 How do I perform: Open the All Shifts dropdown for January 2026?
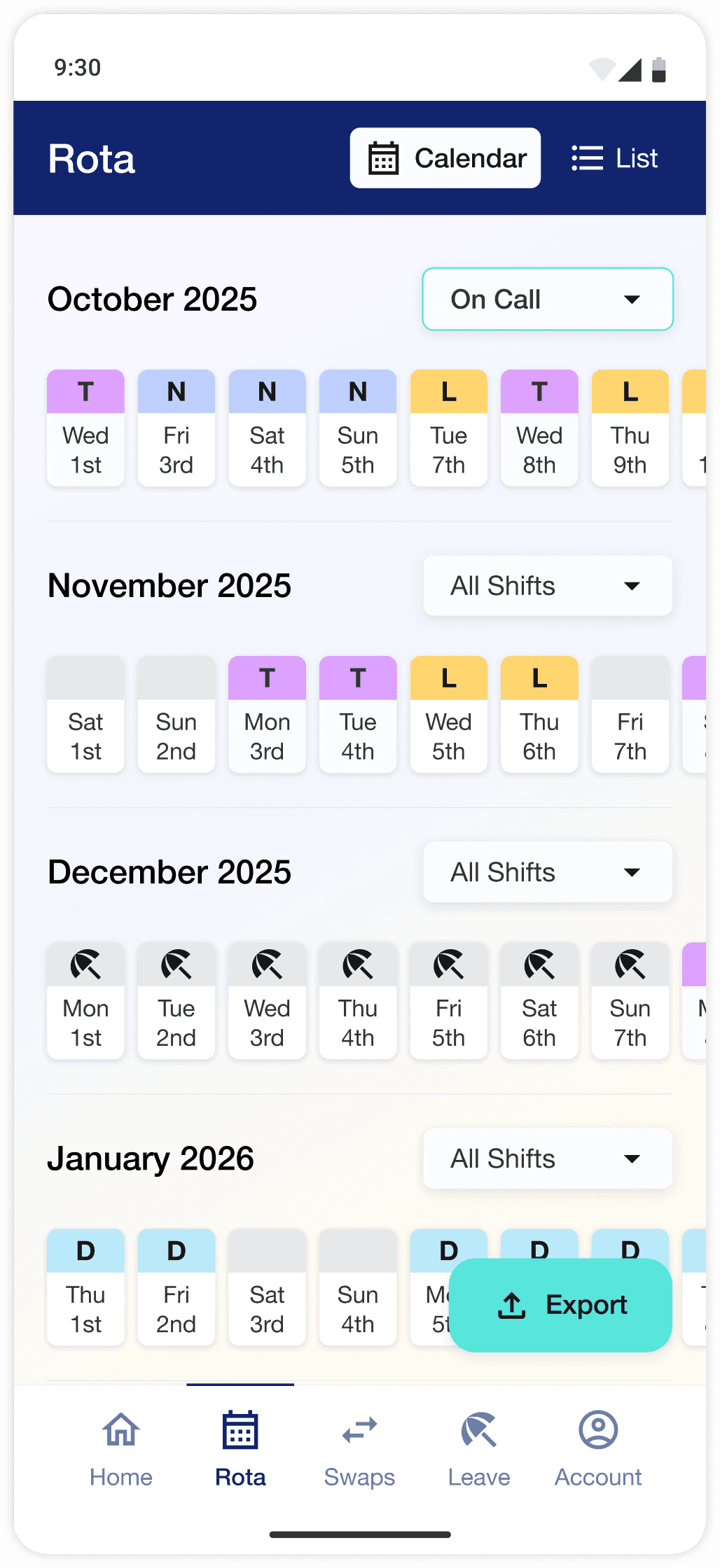pyautogui.click(x=548, y=1158)
